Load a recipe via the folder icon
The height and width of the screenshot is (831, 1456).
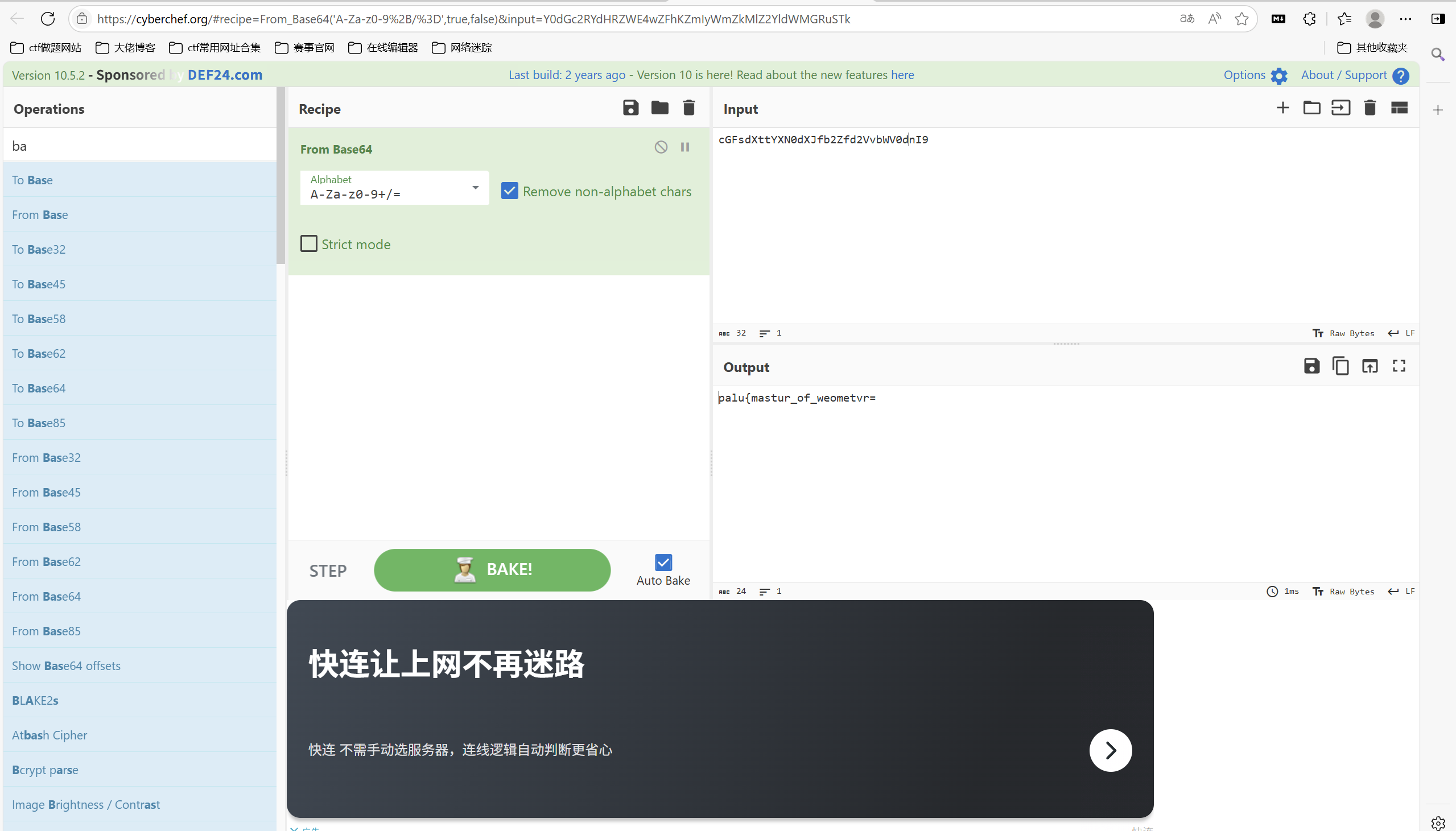coord(660,108)
